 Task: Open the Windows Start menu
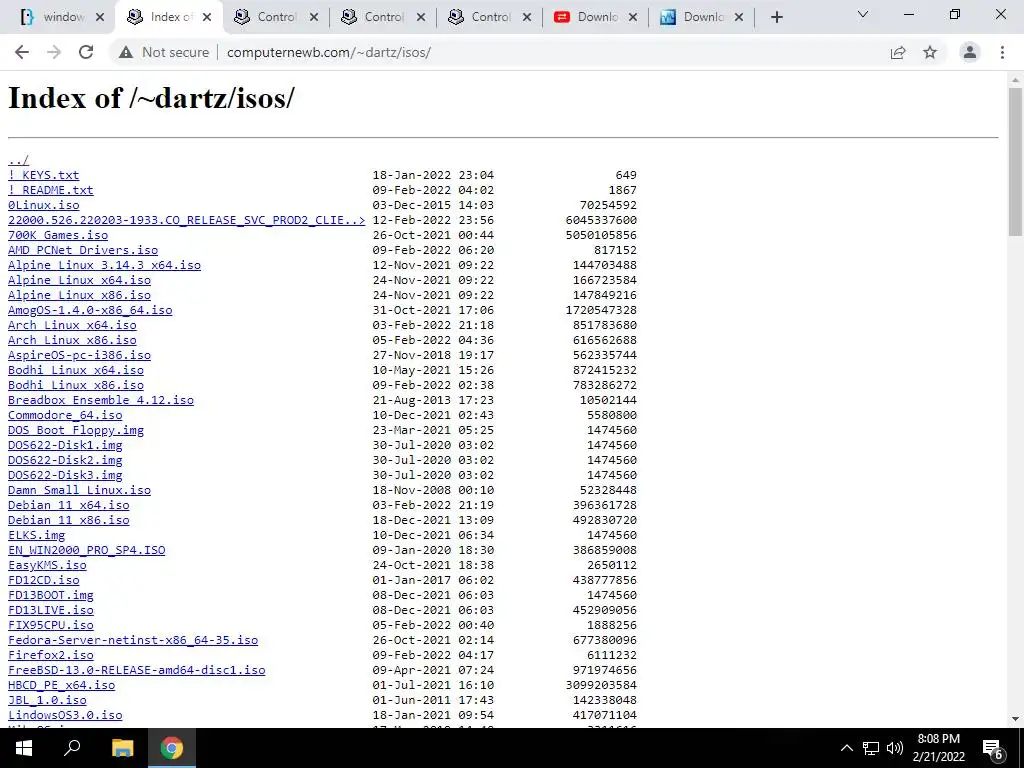tap(24, 748)
